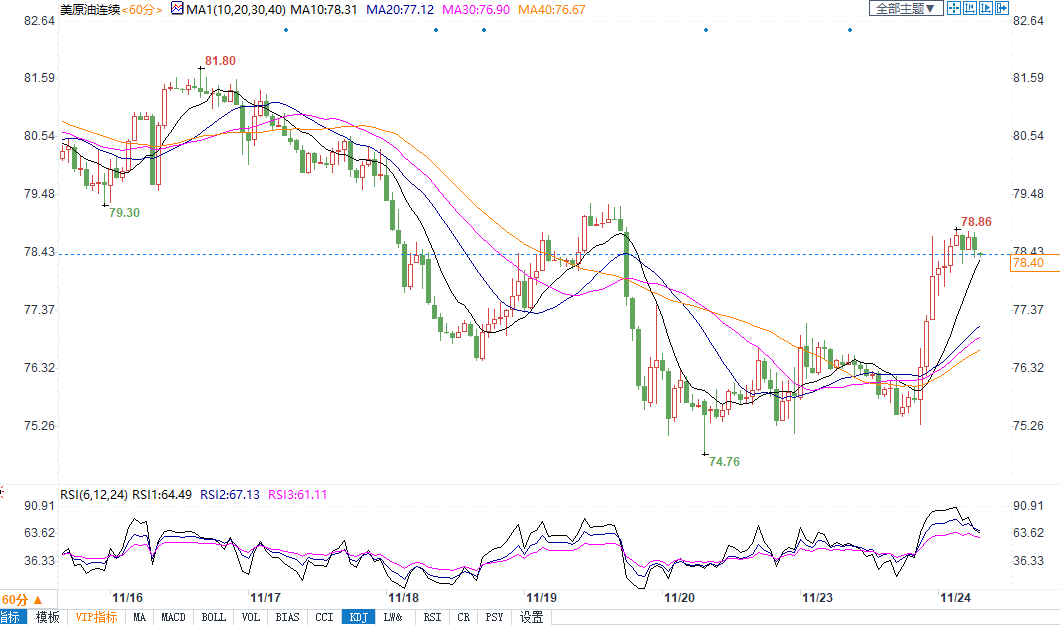Select the 模板 template tab
This screenshot has height=625, width=1060.
(48, 617)
